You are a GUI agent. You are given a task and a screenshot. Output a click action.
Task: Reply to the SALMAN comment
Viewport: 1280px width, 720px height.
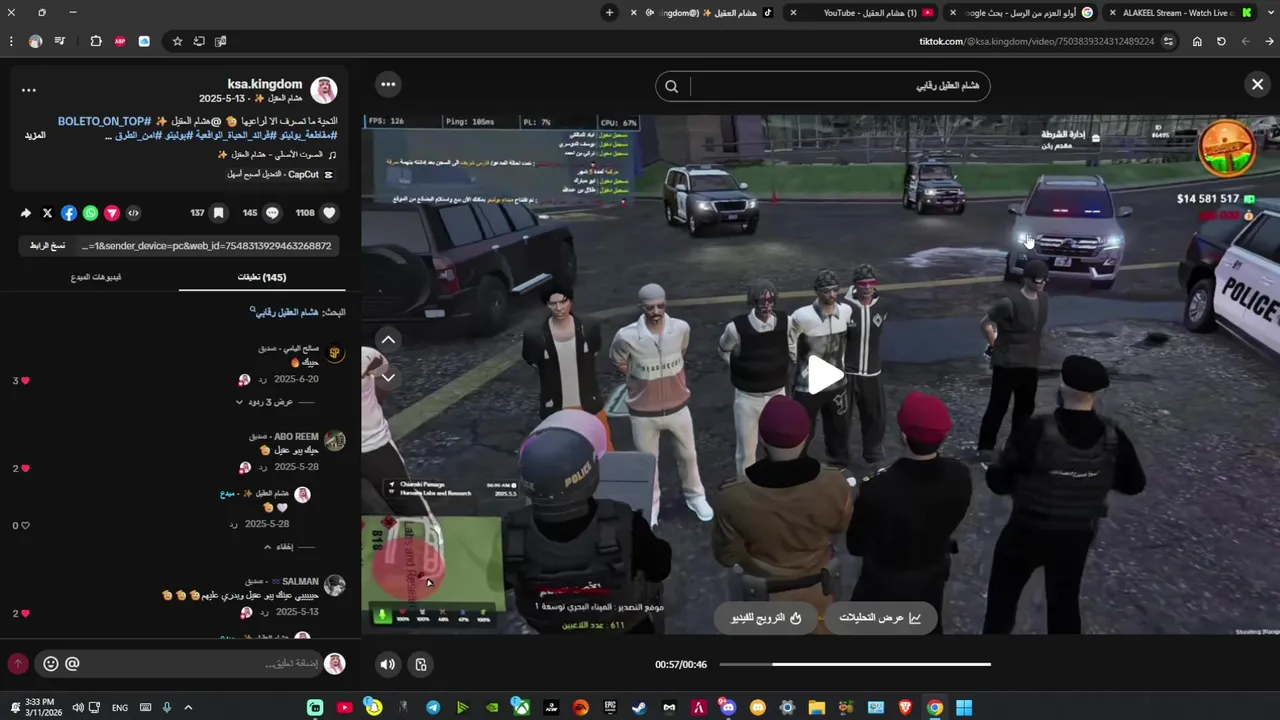(263, 612)
